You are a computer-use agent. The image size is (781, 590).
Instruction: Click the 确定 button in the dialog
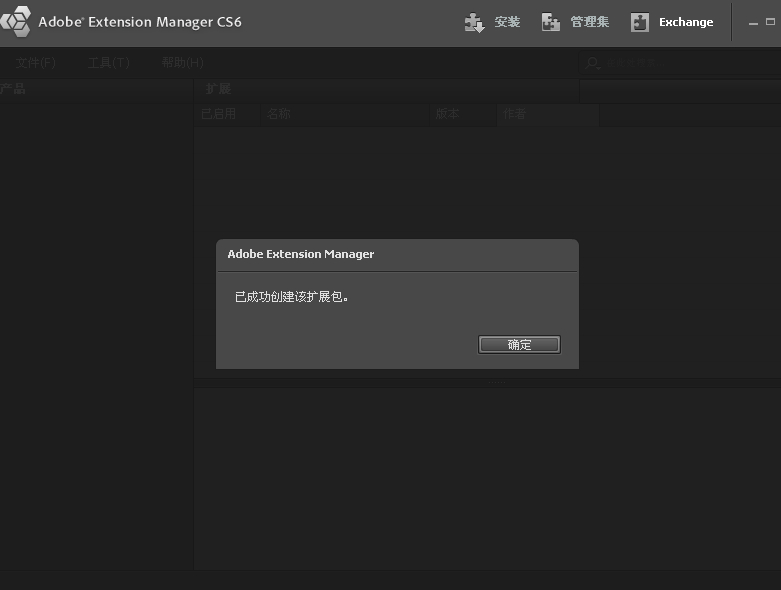pos(519,345)
